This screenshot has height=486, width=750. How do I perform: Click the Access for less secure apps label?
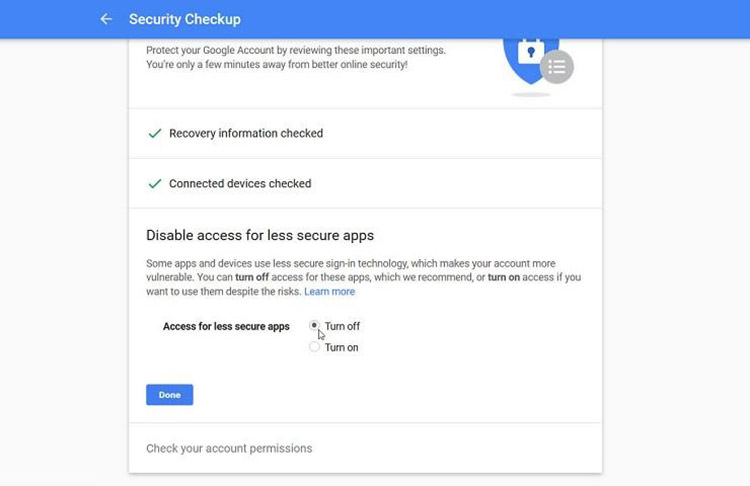226,327
